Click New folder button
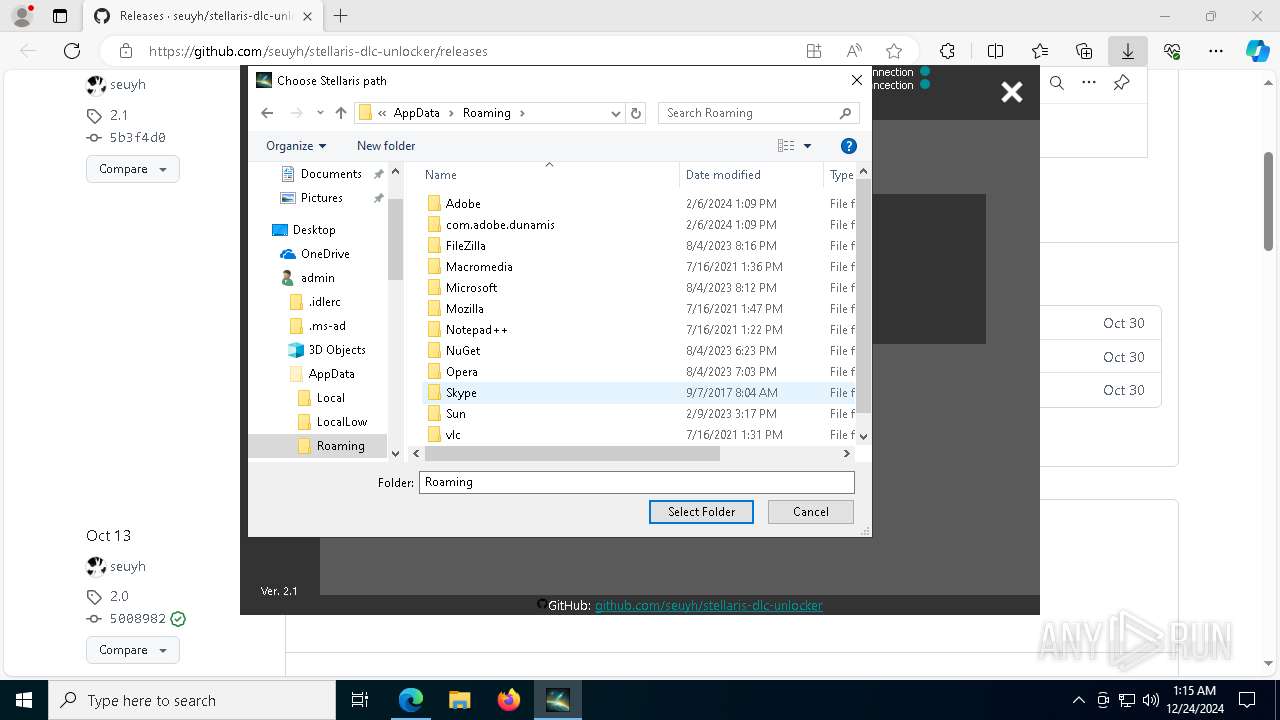Viewport: 1280px width, 720px height. click(386, 146)
